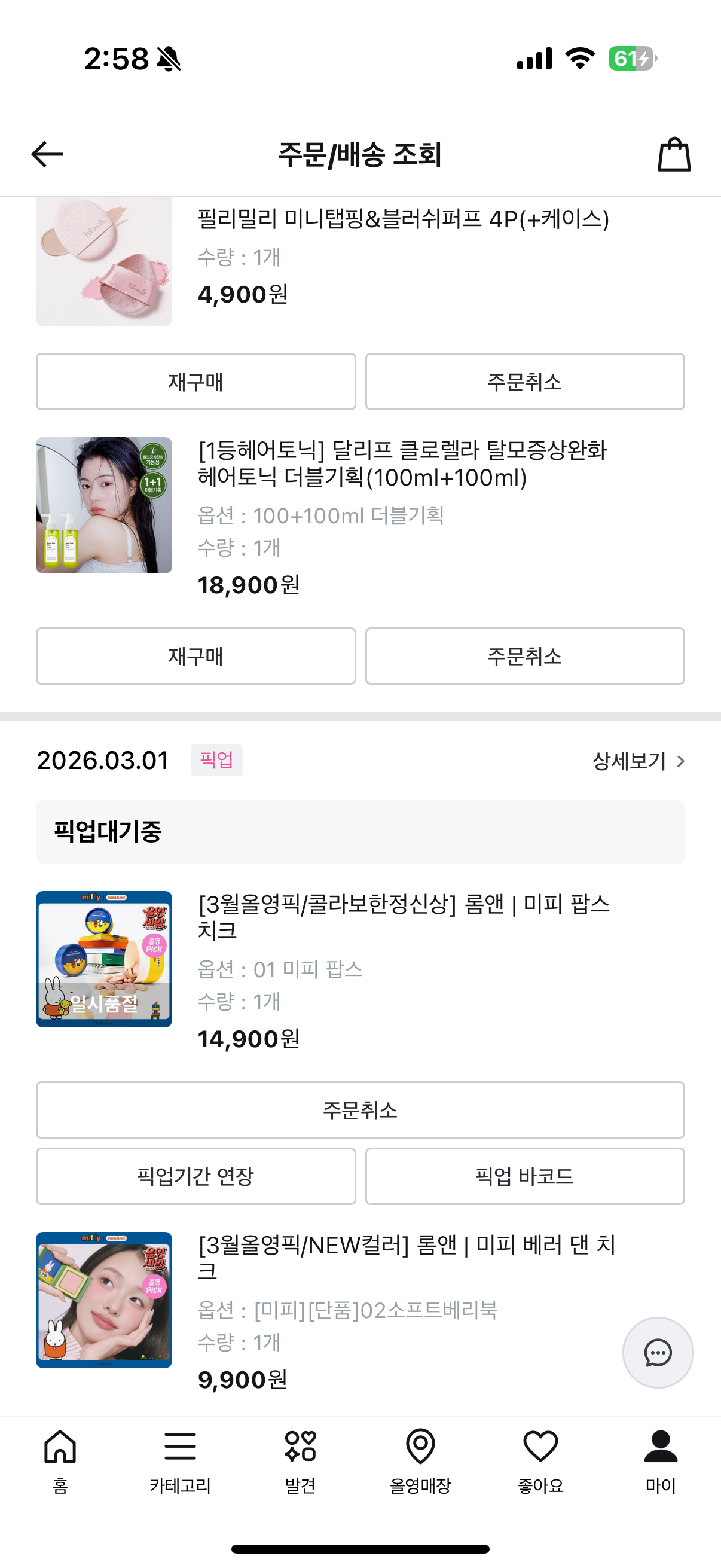This screenshot has width=721, height=1568.
Task: Tap 픽업기간 연장 button
Action: tap(195, 1176)
